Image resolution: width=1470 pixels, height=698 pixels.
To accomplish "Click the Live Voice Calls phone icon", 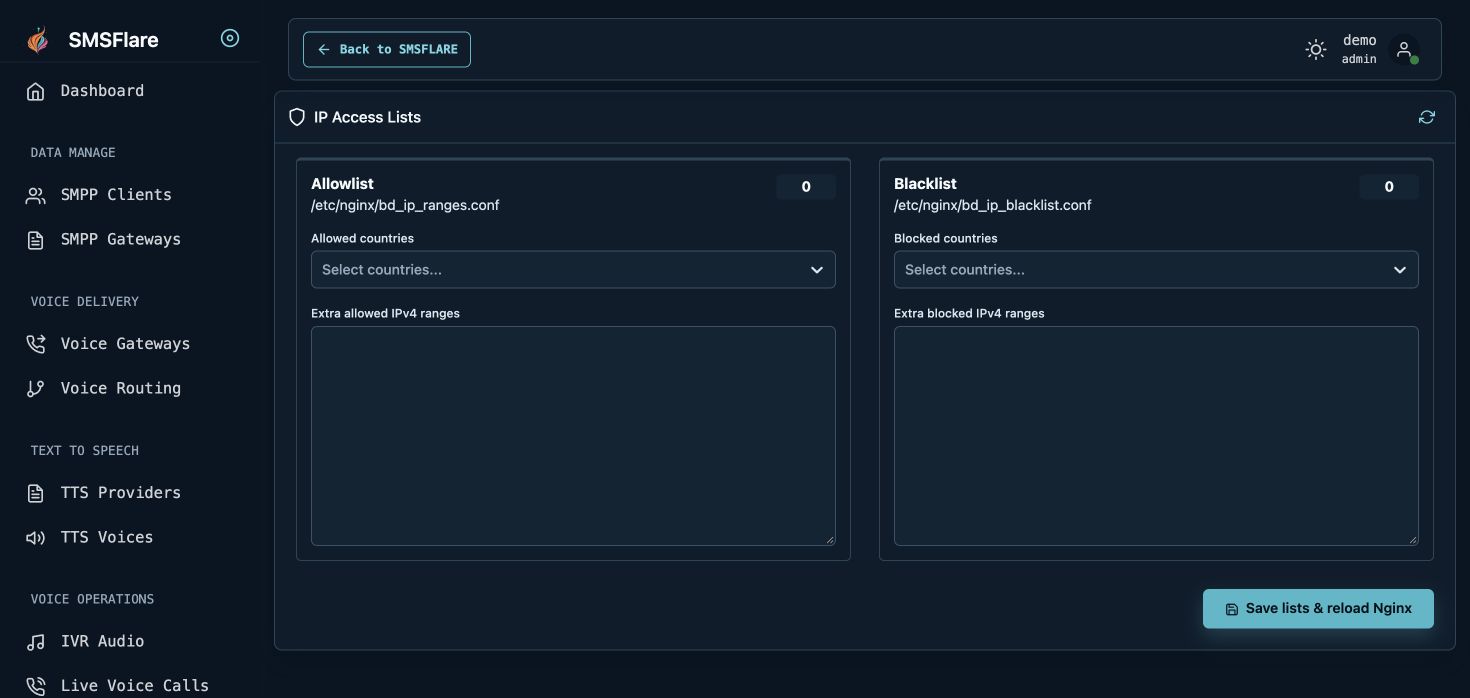I will [x=36, y=686].
